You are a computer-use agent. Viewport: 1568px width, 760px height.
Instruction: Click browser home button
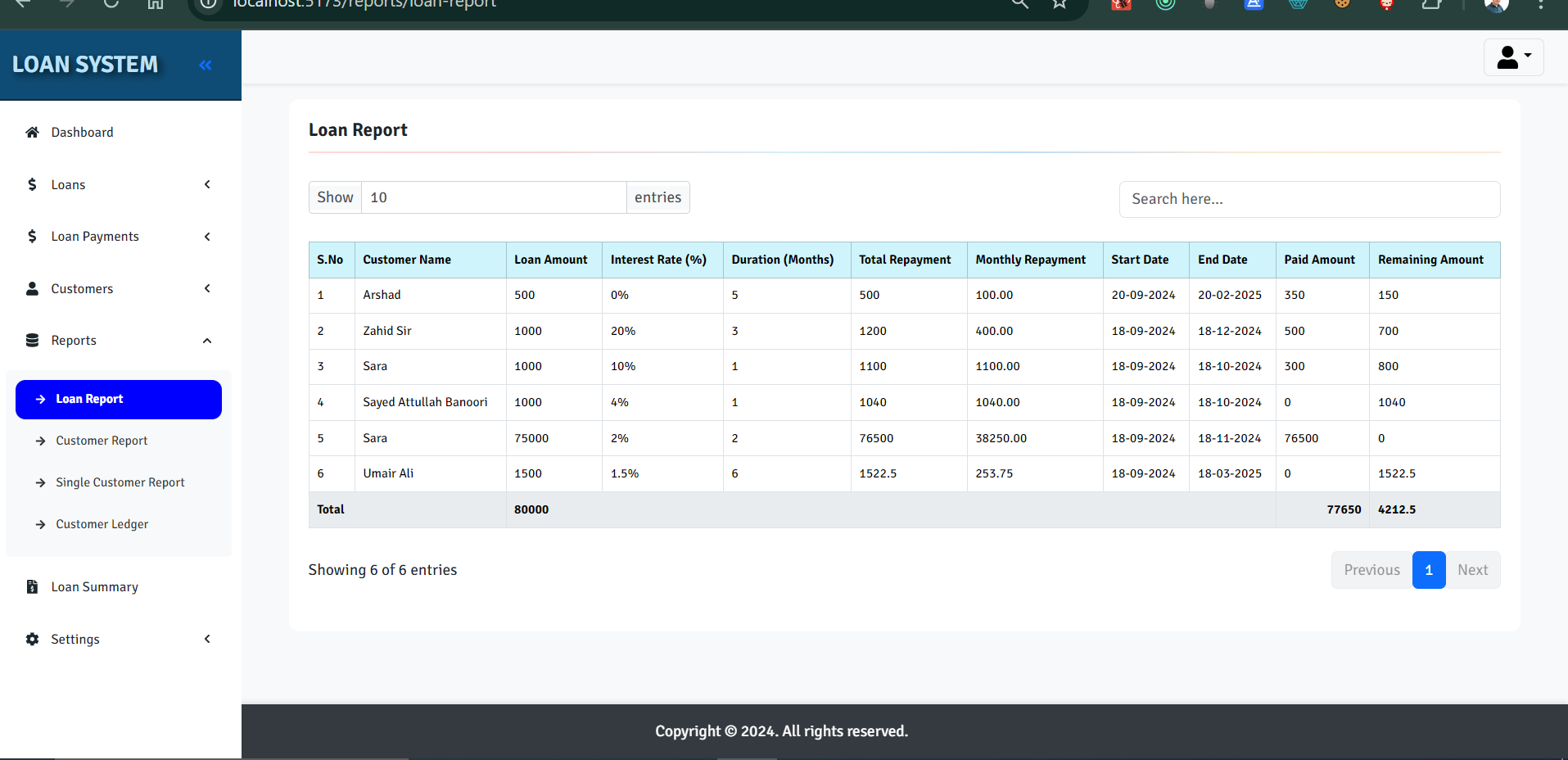click(x=155, y=3)
